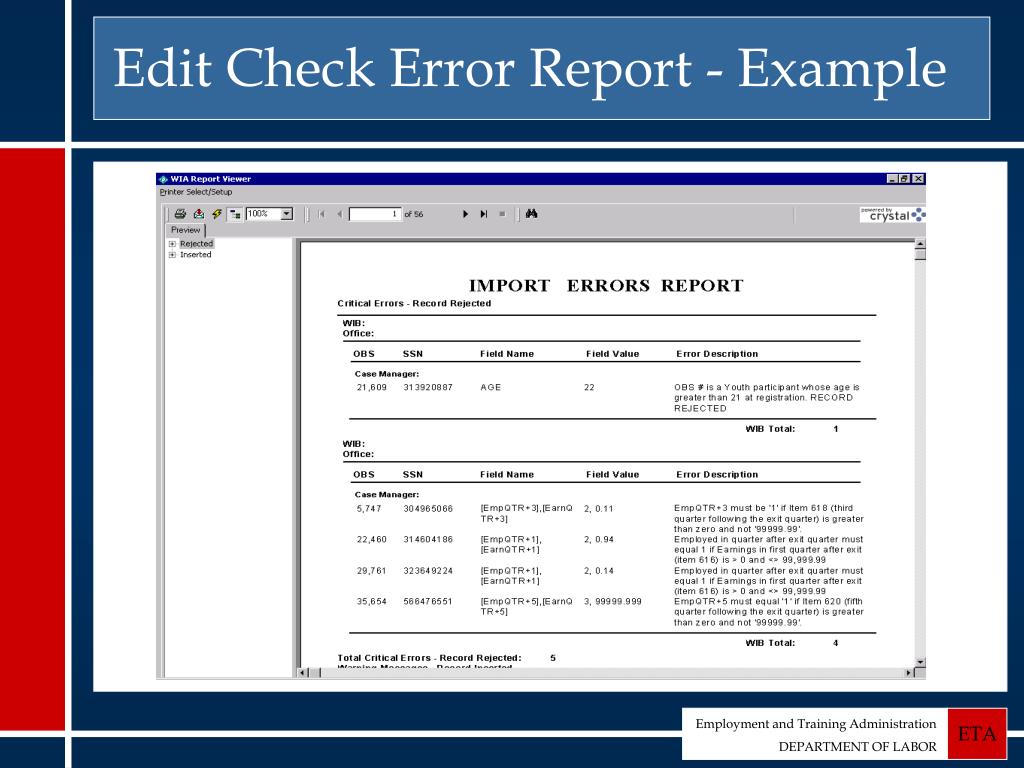The image size is (1024, 768).
Task: Select the Preview tab
Action: pyautogui.click(x=185, y=230)
